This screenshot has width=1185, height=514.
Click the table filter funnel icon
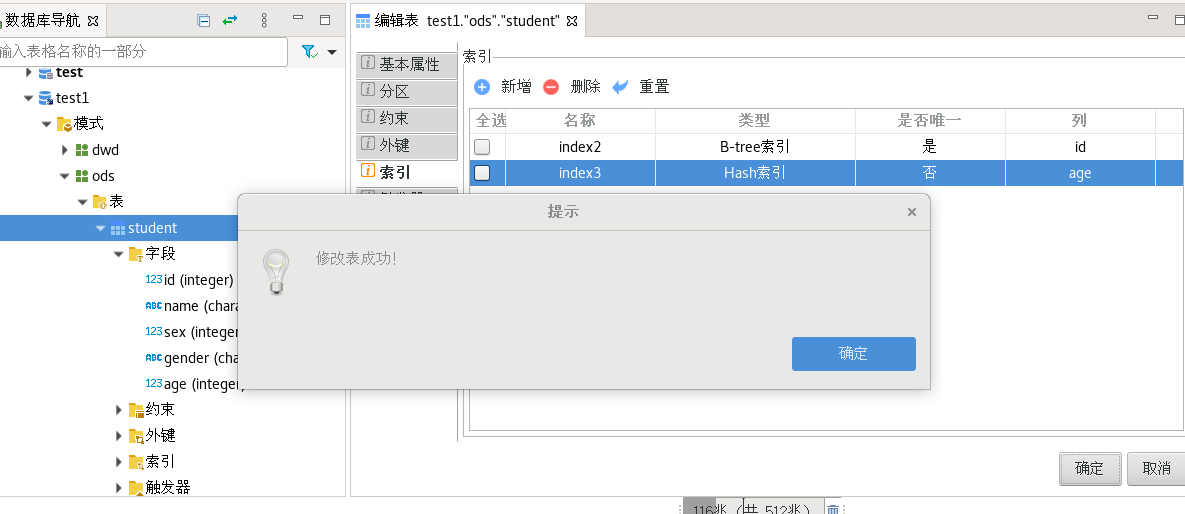(x=309, y=52)
